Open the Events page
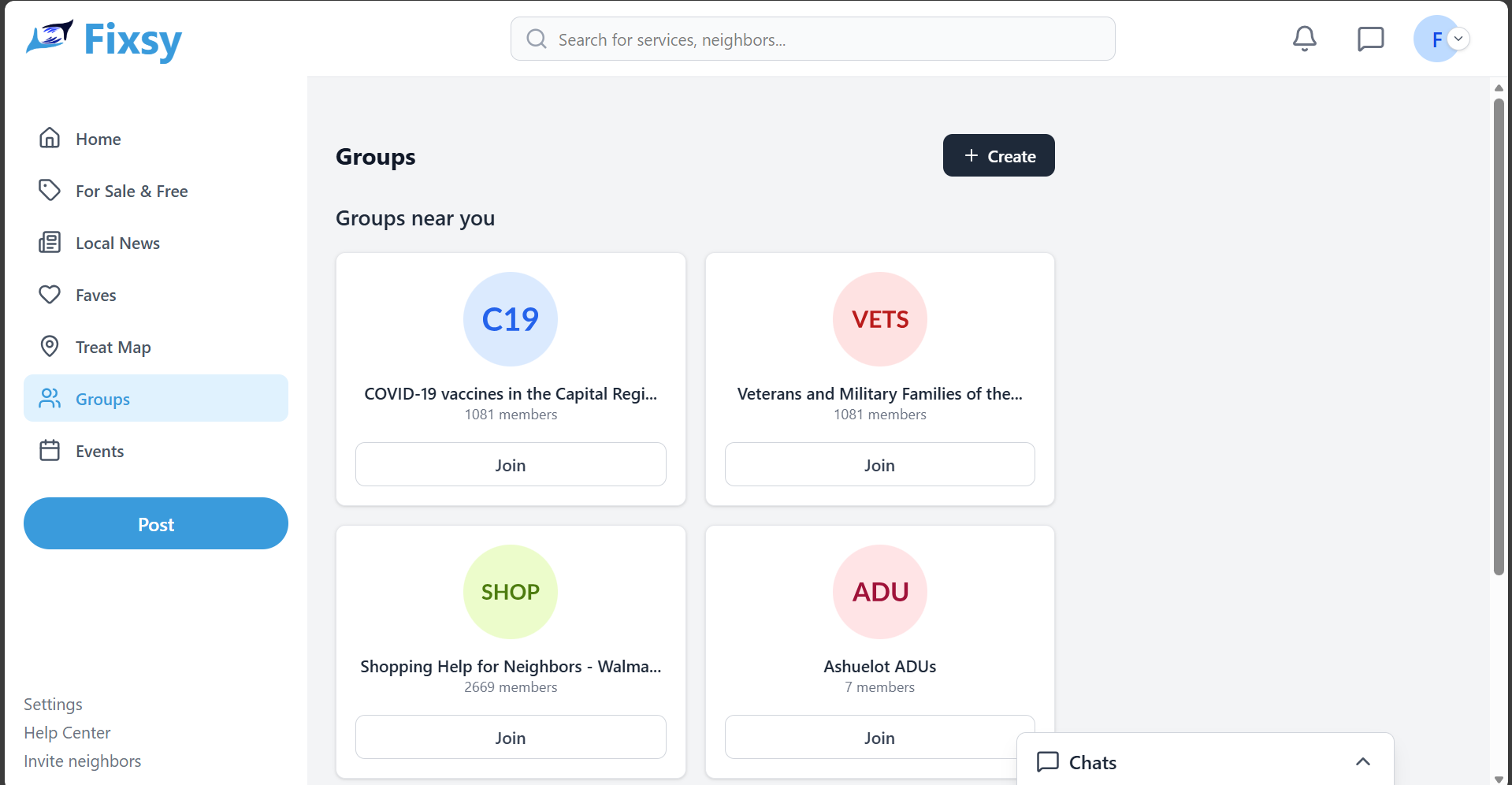The image size is (1512, 785). (x=99, y=452)
